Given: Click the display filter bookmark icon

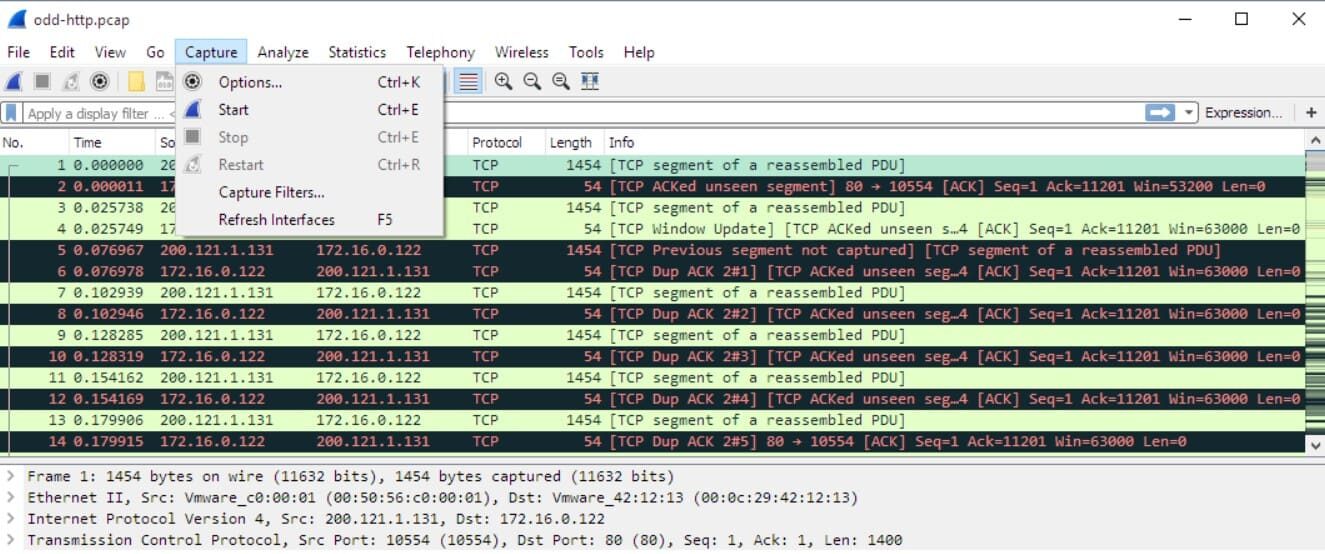Looking at the screenshot, I should [12, 113].
